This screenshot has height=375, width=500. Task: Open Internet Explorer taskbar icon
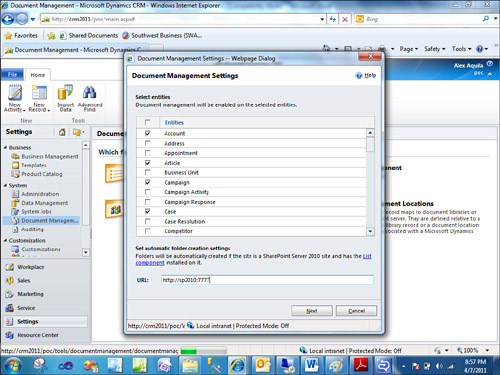tap(237, 365)
